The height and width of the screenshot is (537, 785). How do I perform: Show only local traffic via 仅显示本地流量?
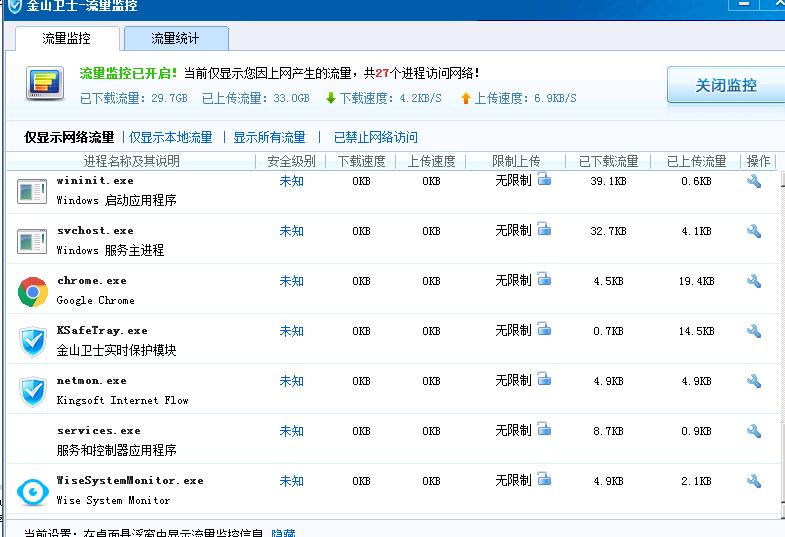(171, 137)
